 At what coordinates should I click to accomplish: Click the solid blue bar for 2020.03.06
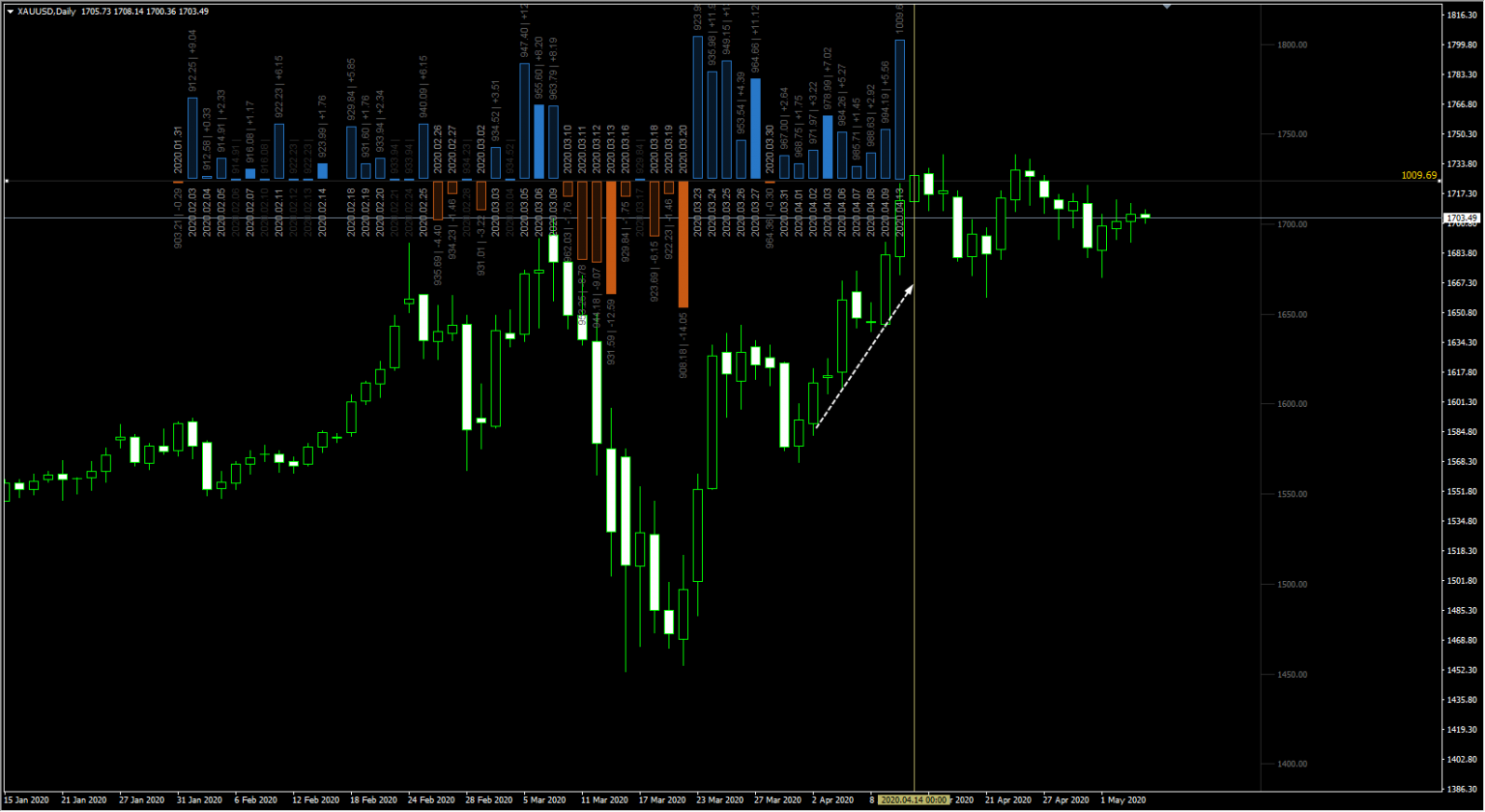point(539,141)
